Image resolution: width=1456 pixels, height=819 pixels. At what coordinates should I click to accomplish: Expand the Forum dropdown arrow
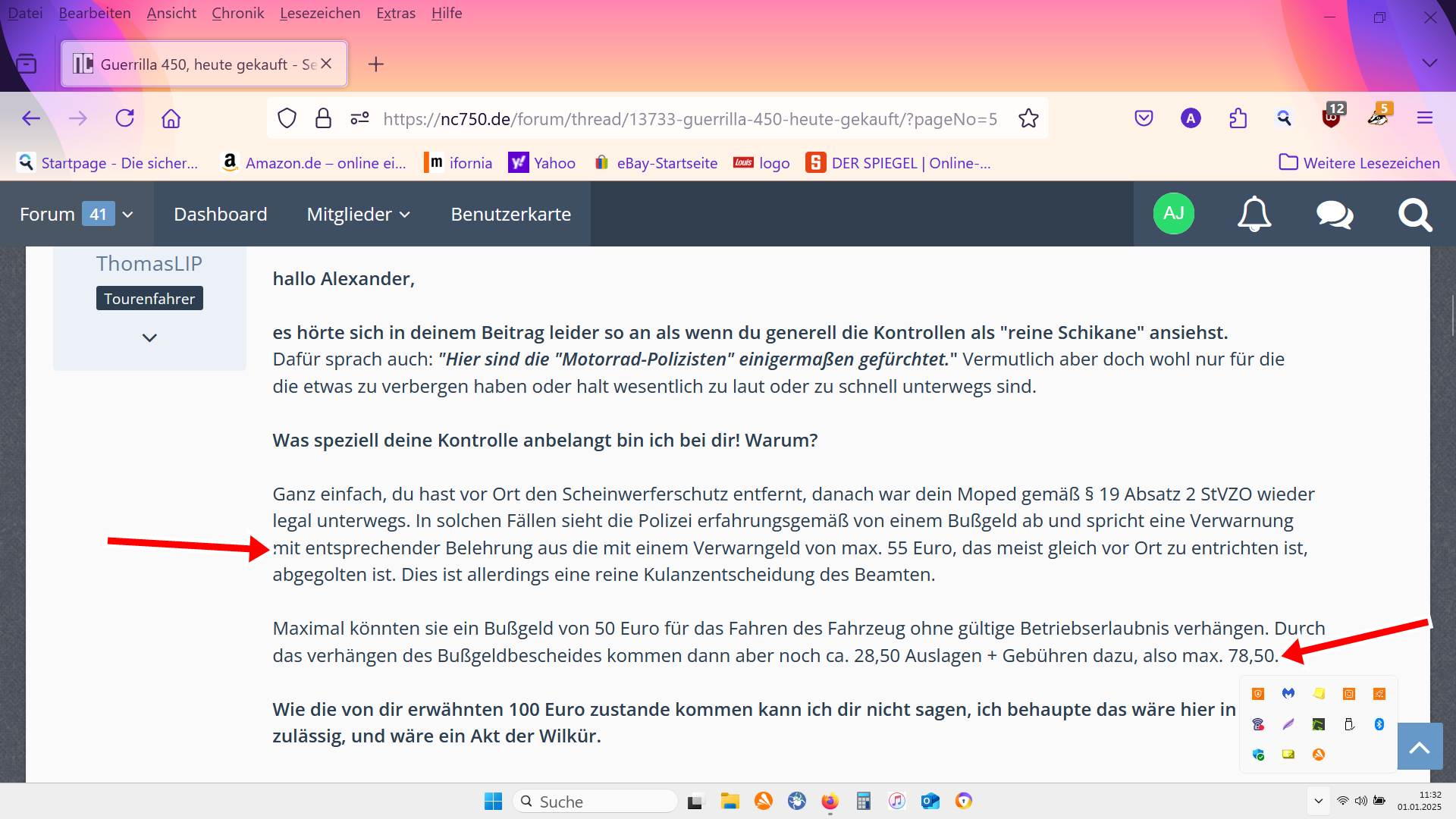128,215
